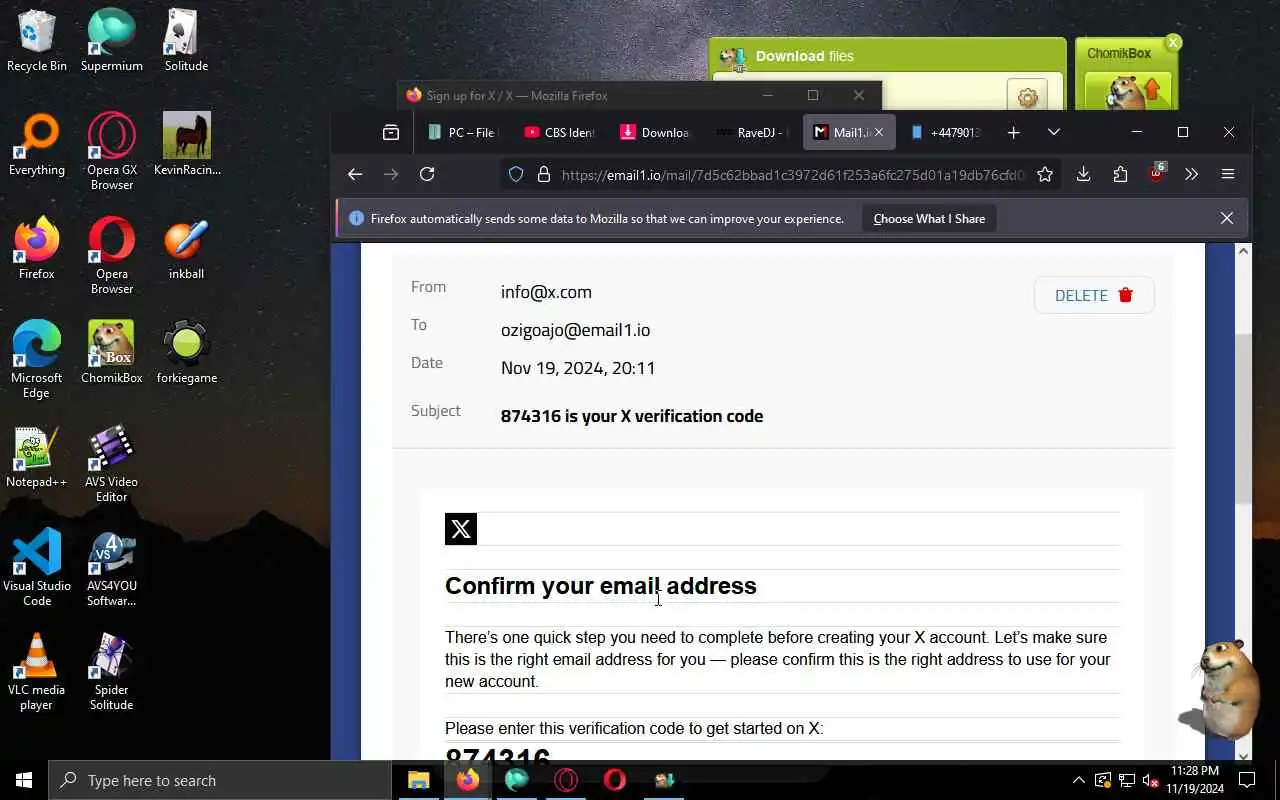1280x800 pixels.
Task: Select Supermium desktop shortcut
Action: [x=112, y=42]
